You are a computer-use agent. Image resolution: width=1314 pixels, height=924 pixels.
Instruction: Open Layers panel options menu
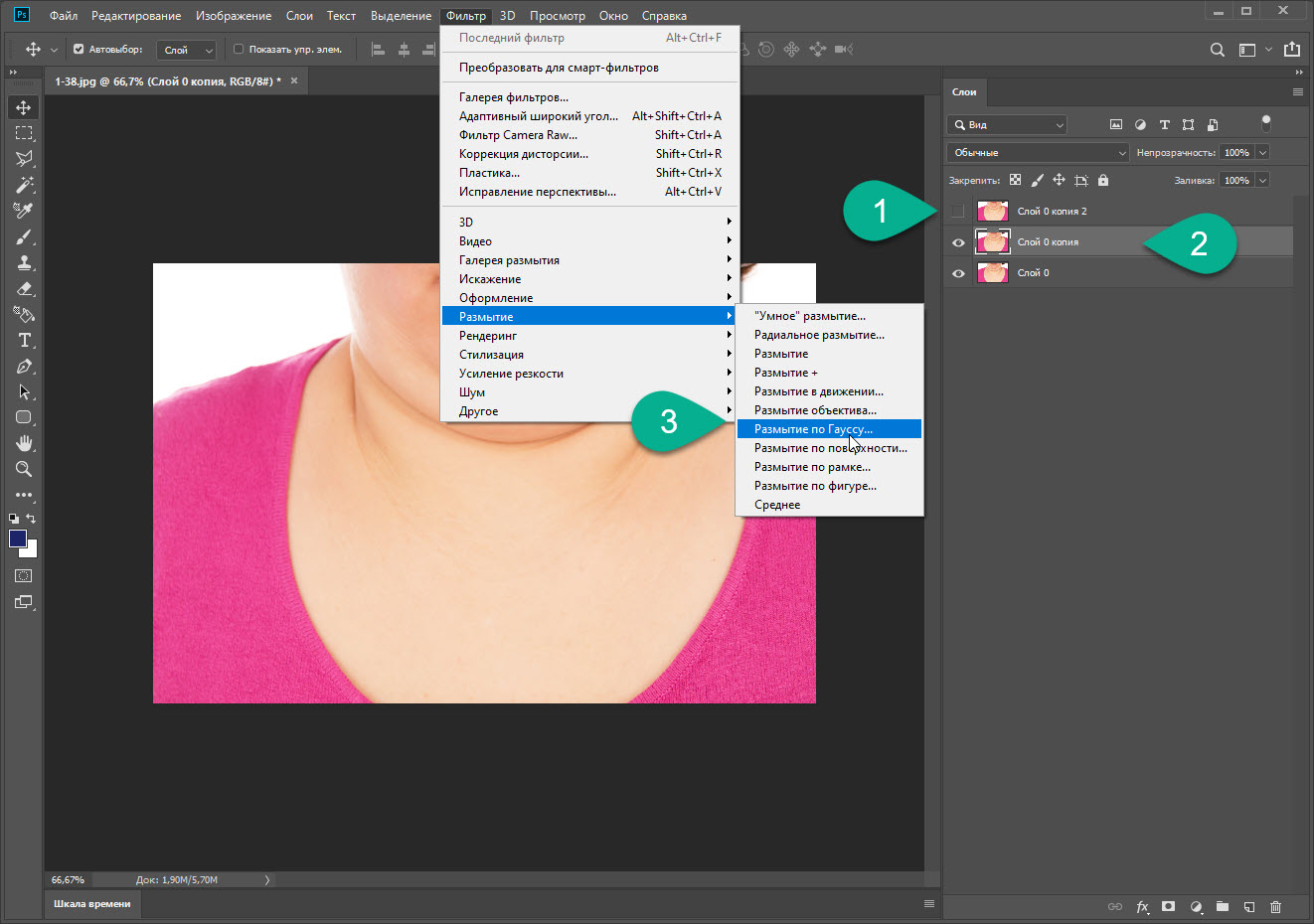pos(1297,91)
